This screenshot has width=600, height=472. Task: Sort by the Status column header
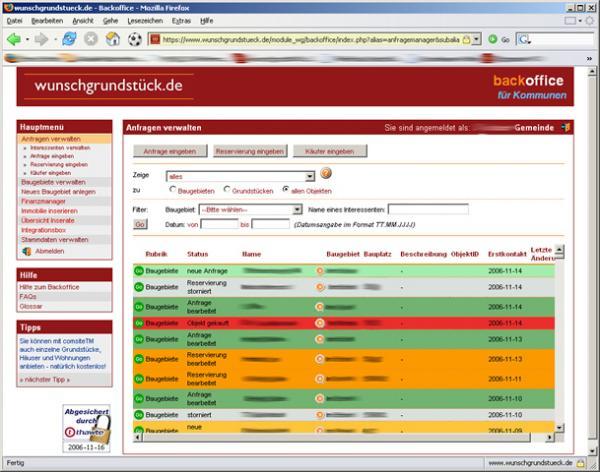coord(197,254)
